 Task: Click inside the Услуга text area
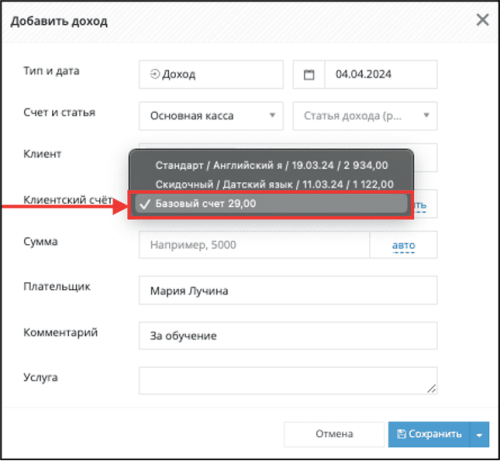point(288,381)
